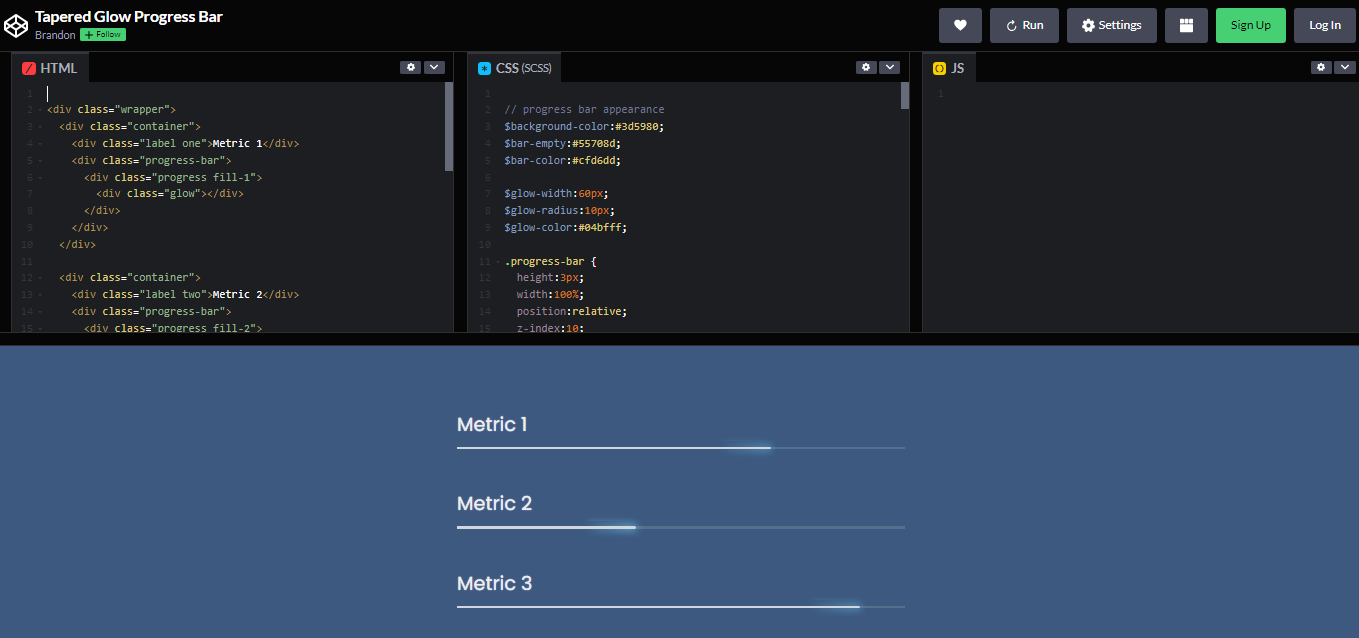Expand the JS panel dropdown chevron

click(x=1344, y=67)
